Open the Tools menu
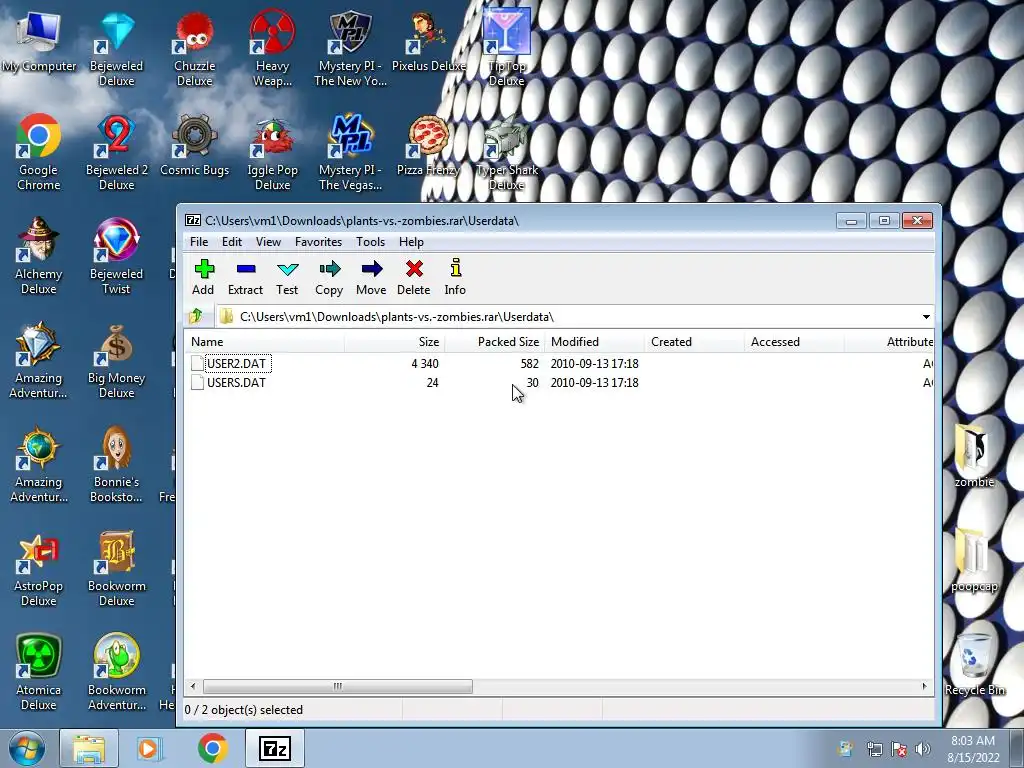The width and height of the screenshot is (1024, 768). click(370, 242)
